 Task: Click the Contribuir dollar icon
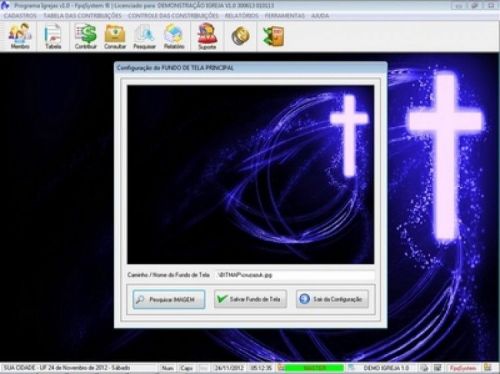point(86,36)
